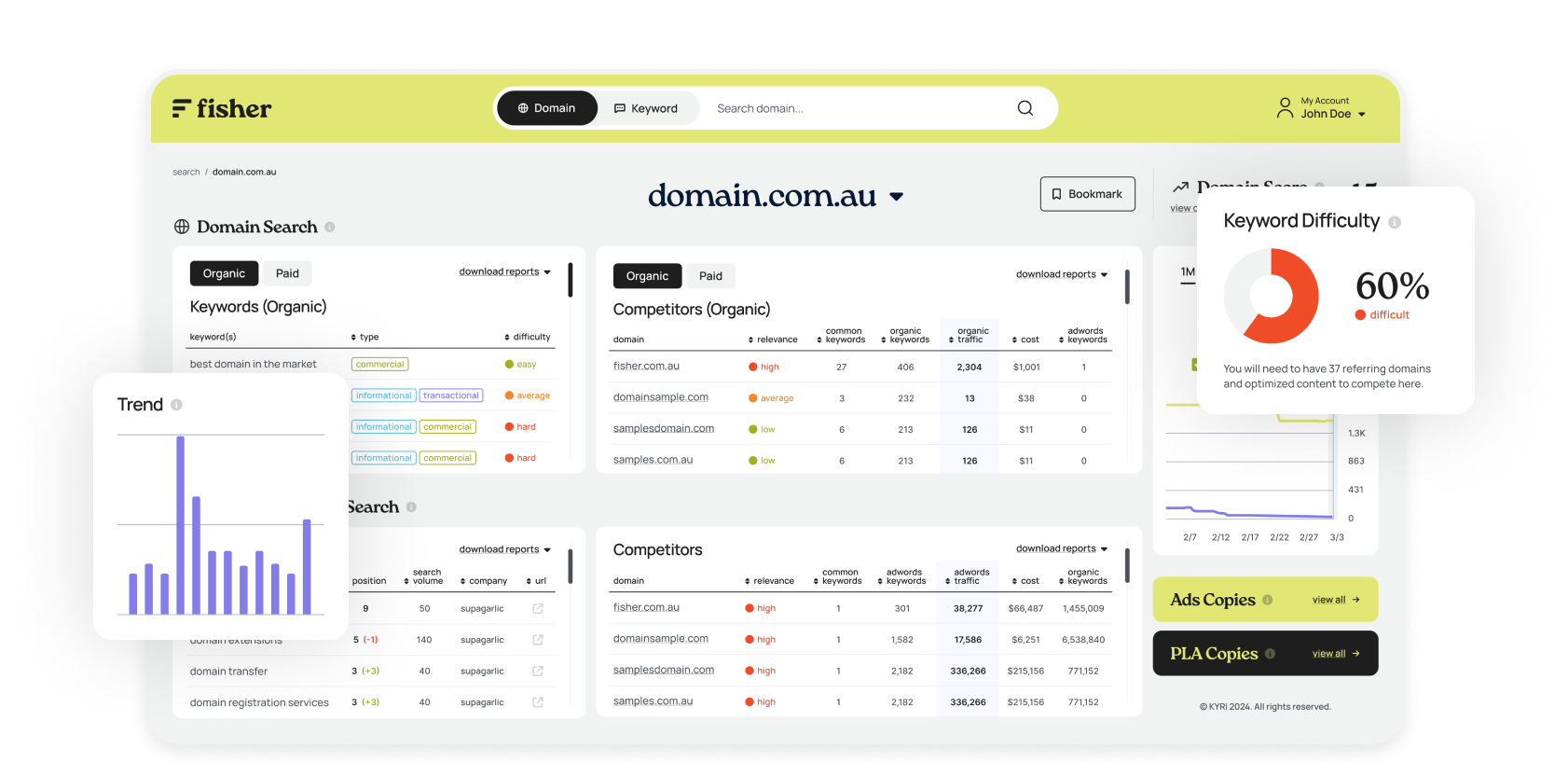Click the fisher logo
The width and height of the screenshot is (1568, 776).
coord(222,109)
